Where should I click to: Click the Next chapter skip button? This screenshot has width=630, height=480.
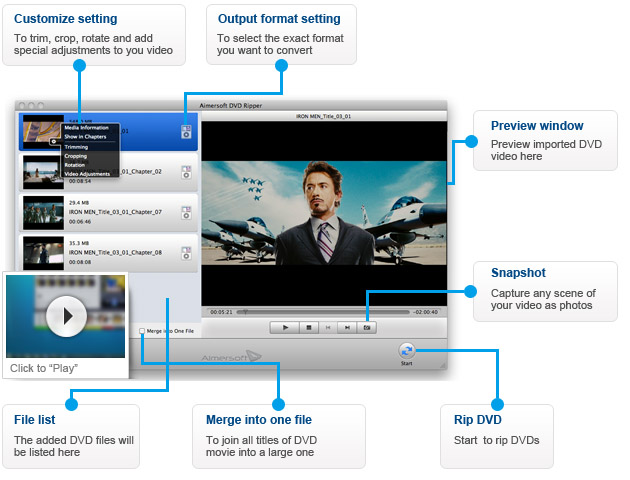click(x=347, y=328)
